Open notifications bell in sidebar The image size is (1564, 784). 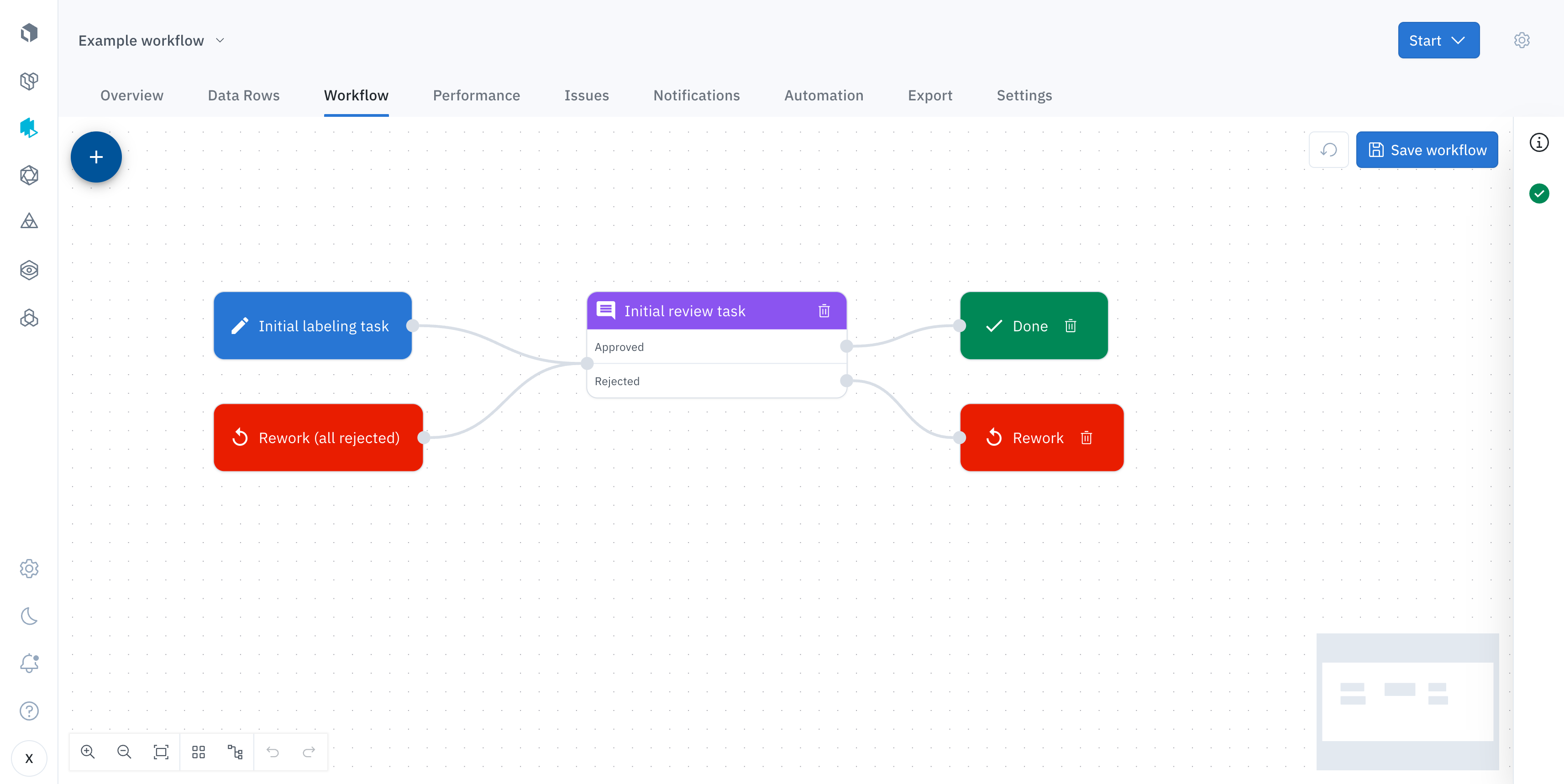tap(29, 663)
